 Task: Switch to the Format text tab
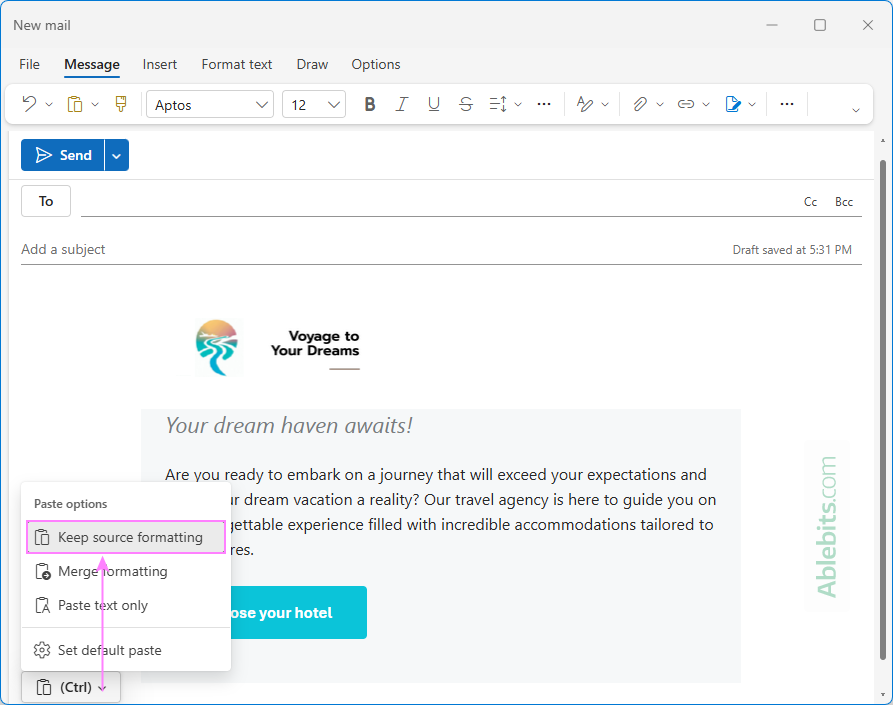tap(237, 64)
